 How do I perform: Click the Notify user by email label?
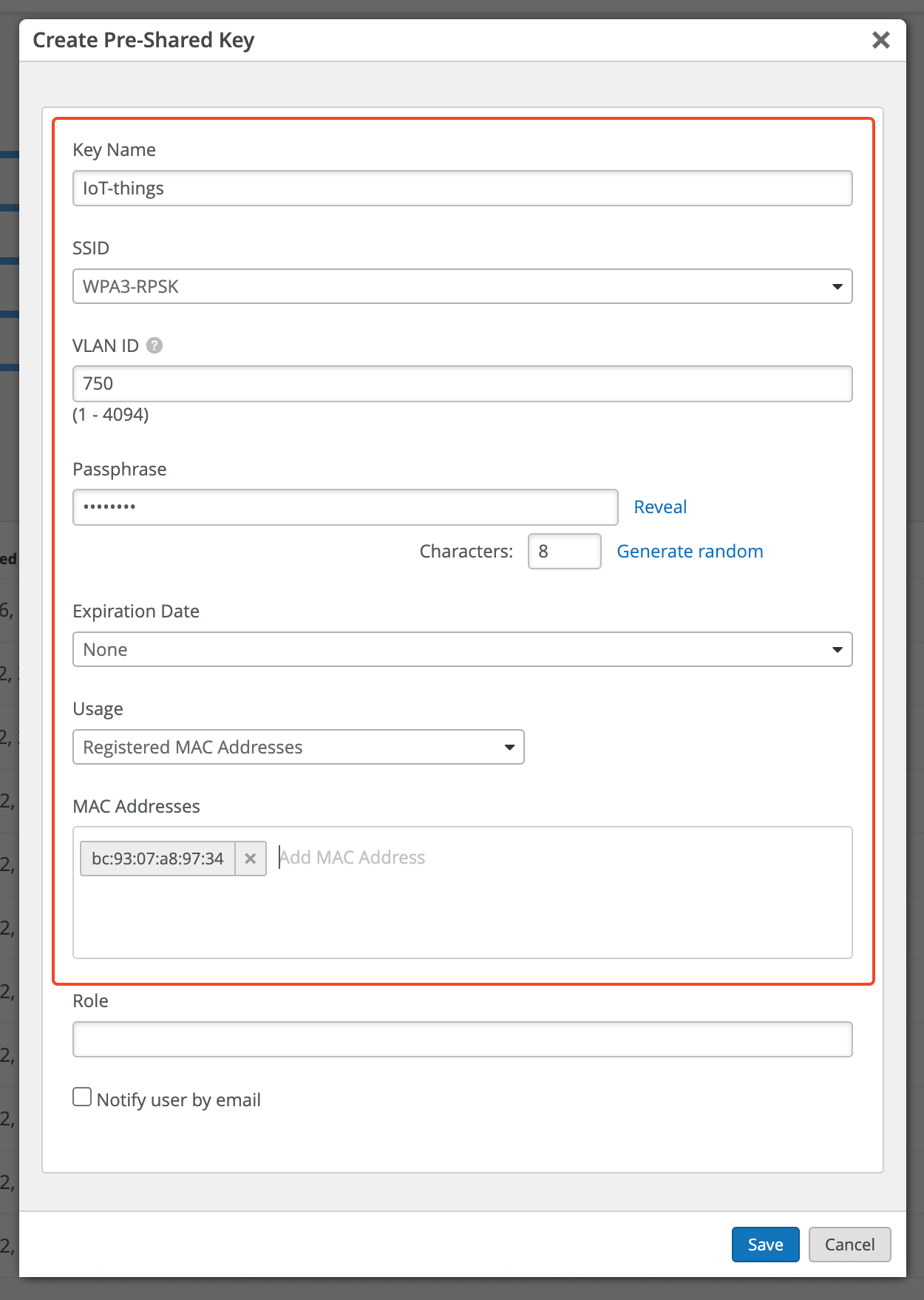pos(178,1100)
